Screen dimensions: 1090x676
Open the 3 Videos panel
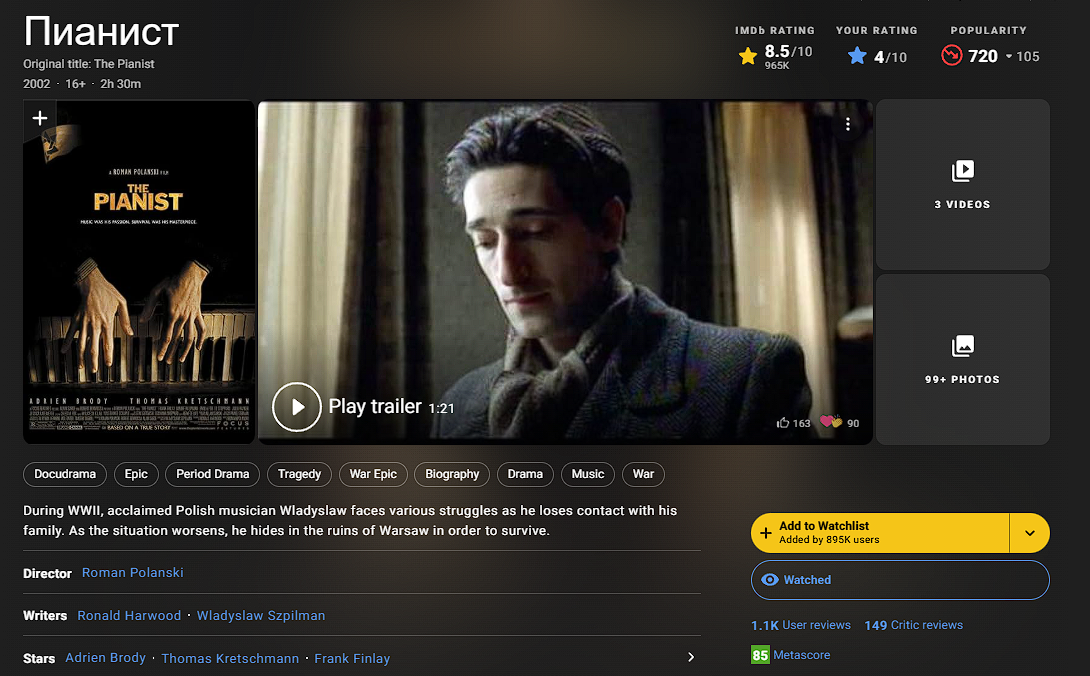963,184
